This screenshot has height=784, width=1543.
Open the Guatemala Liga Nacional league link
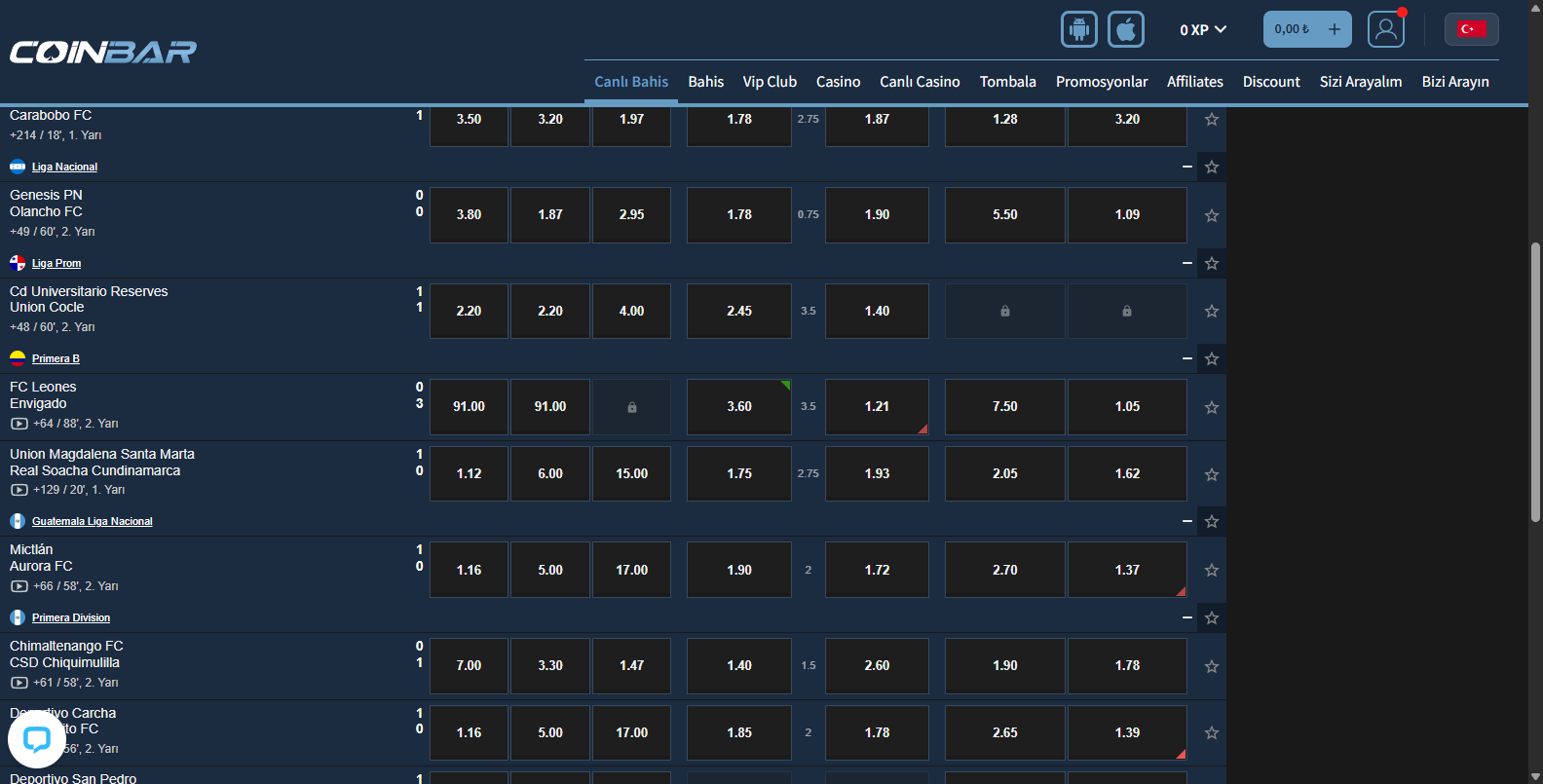[x=92, y=522]
